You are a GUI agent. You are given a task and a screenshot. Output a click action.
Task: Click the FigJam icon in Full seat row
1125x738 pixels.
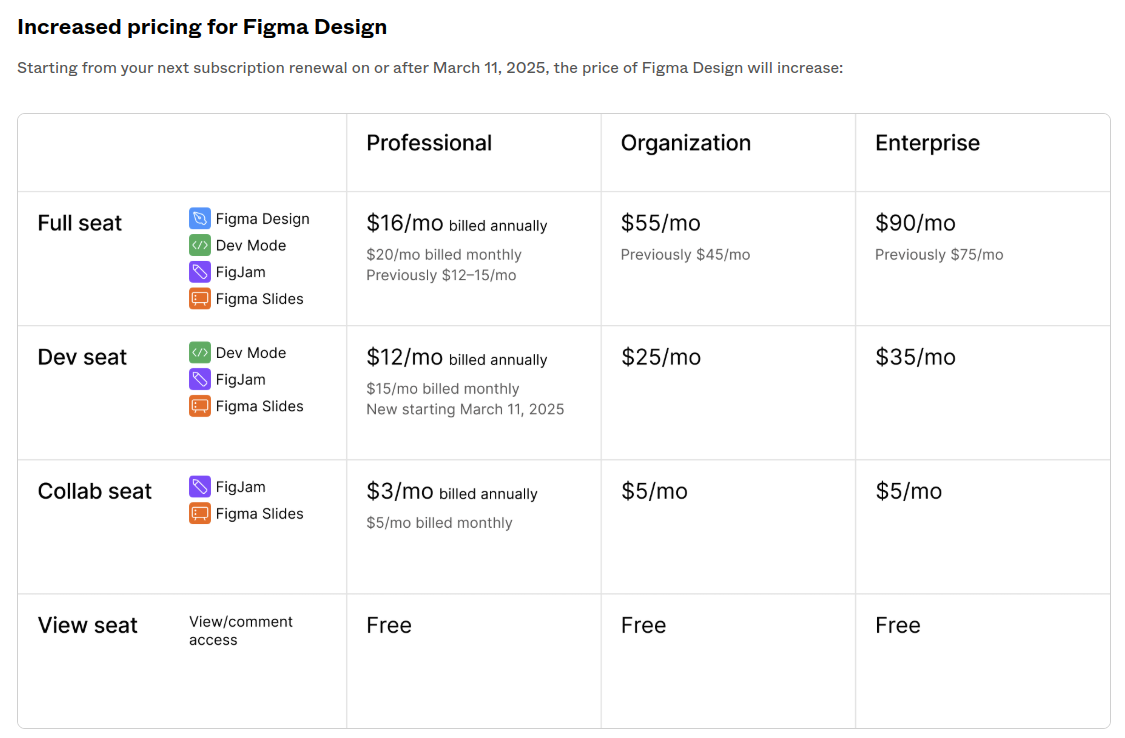coord(200,272)
